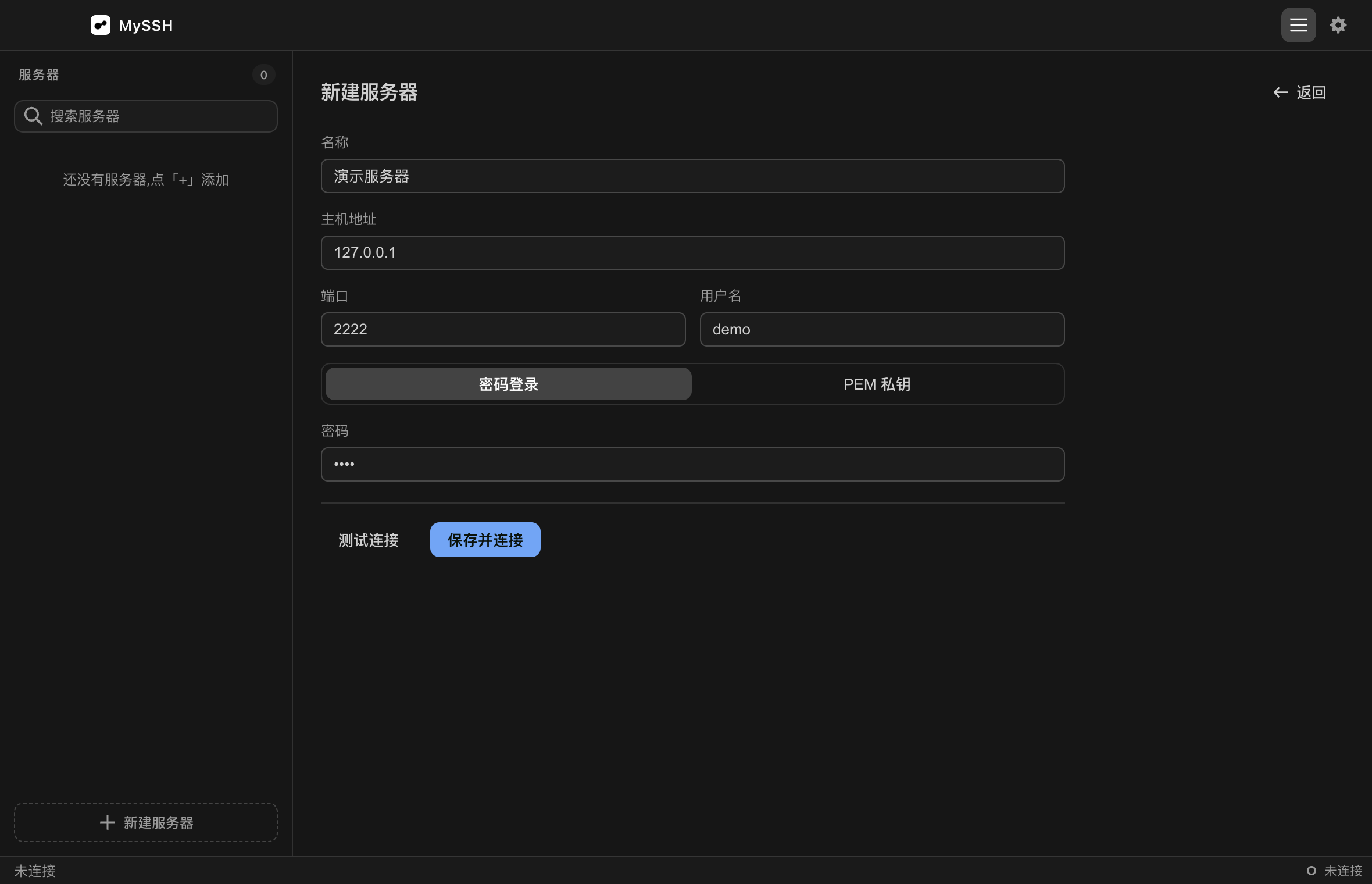Click the 端口 field showing 2222
Image resolution: width=1372 pixels, height=884 pixels.
click(503, 329)
